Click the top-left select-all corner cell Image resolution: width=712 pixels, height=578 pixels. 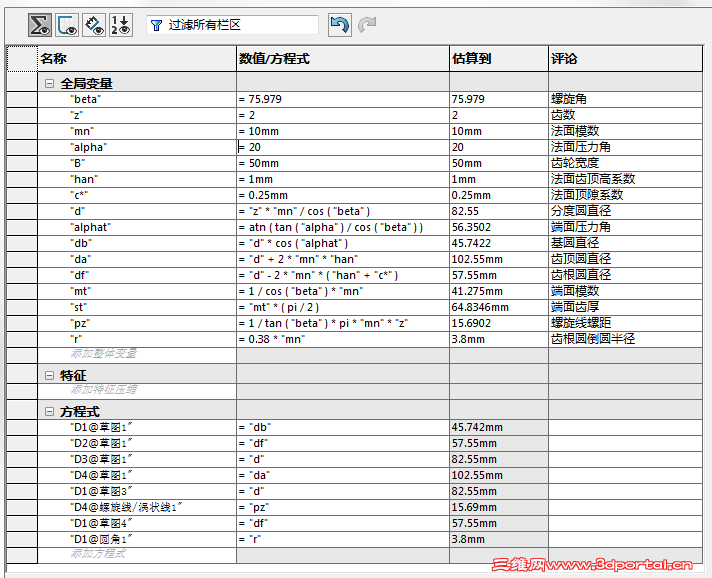22,59
